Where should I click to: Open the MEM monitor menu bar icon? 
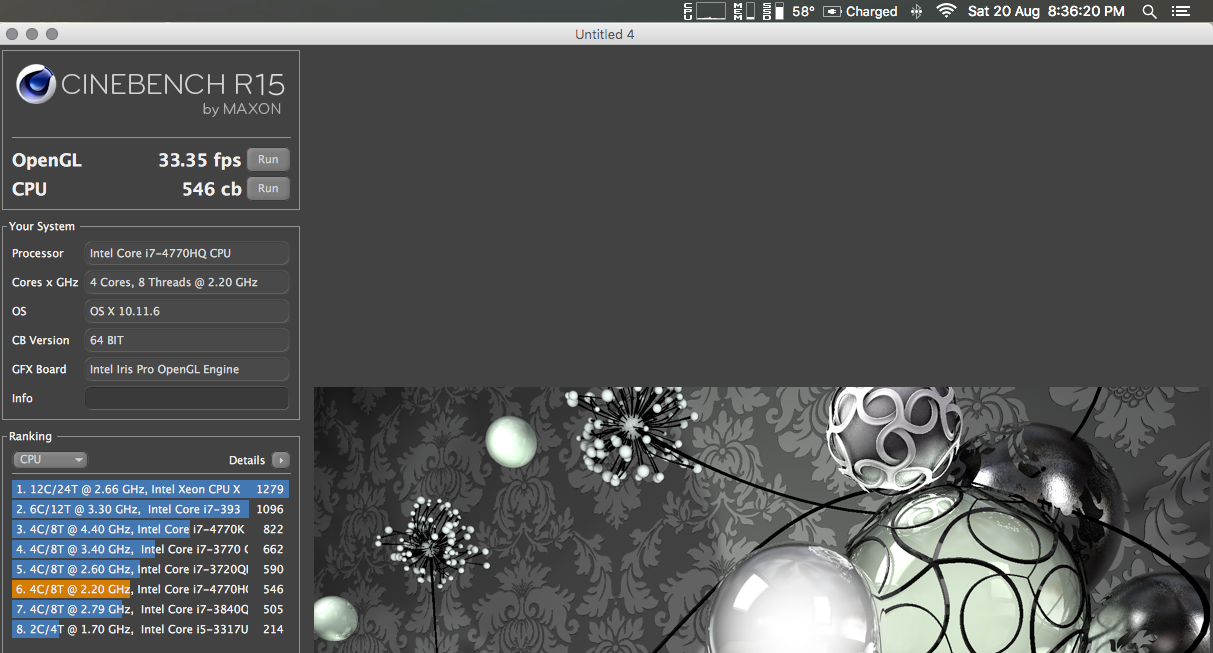[x=744, y=11]
